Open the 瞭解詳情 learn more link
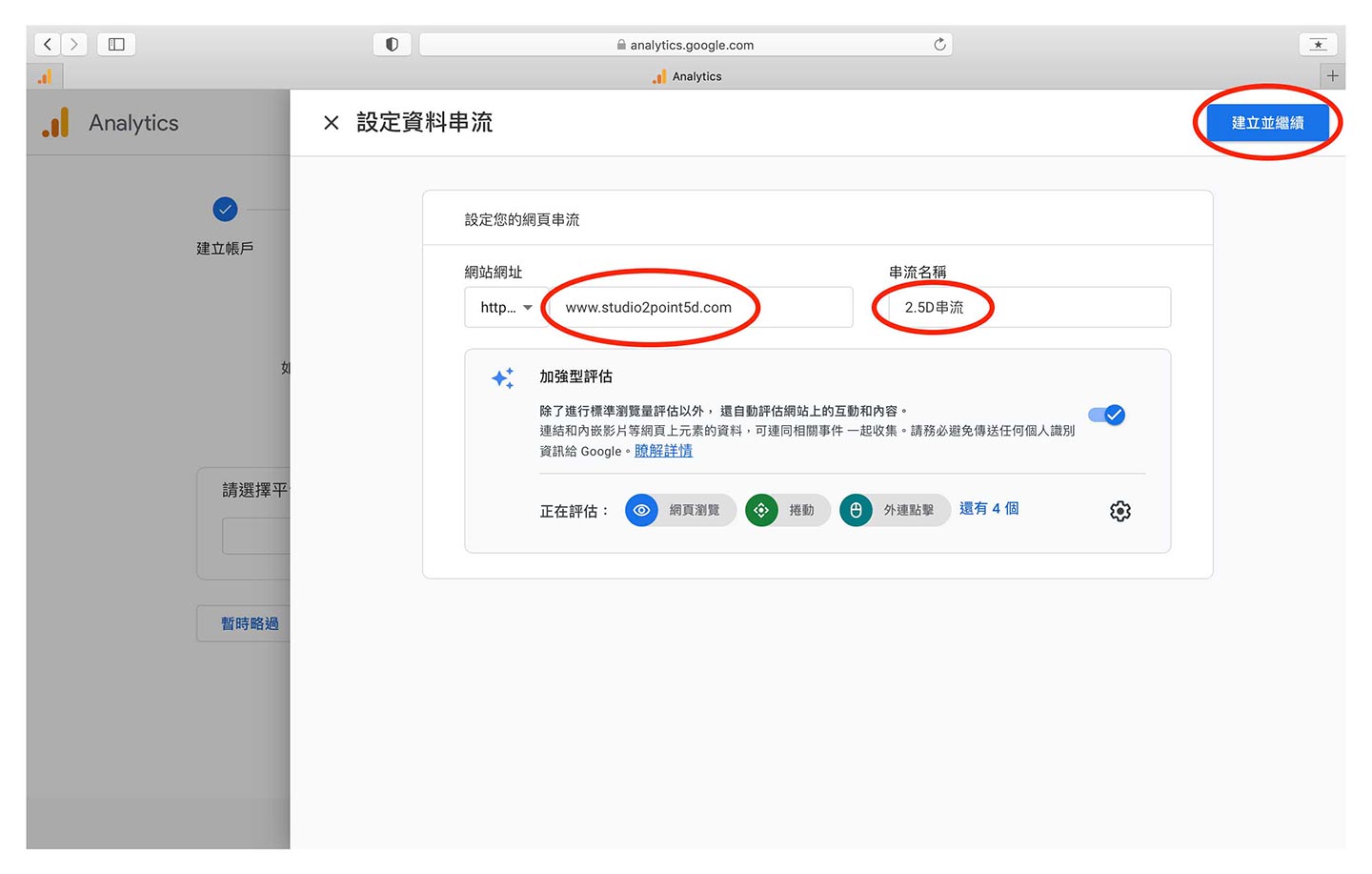The image size is (1372, 874). click(x=663, y=451)
